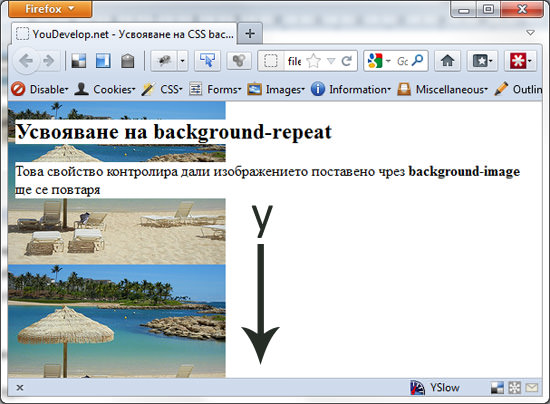Click the blue window layout toolbar icon
This screenshot has height=404, width=550.
click(x=103, y=61)
